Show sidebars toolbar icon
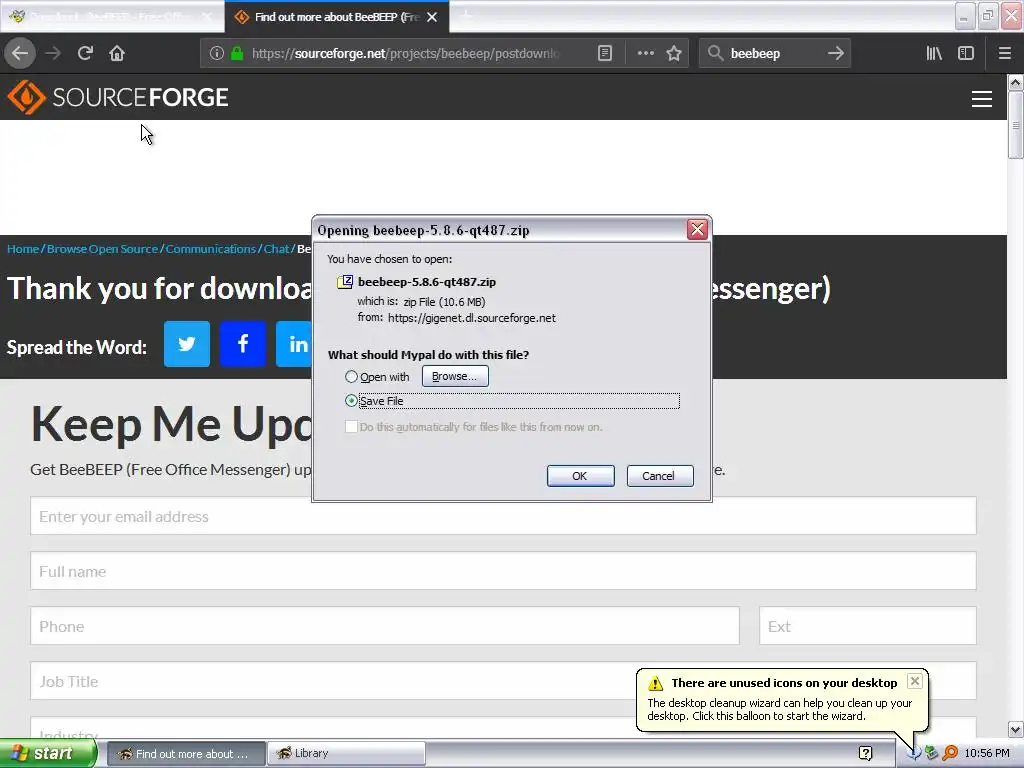This screenshot has width=1024, height=768. coord(966,54)
